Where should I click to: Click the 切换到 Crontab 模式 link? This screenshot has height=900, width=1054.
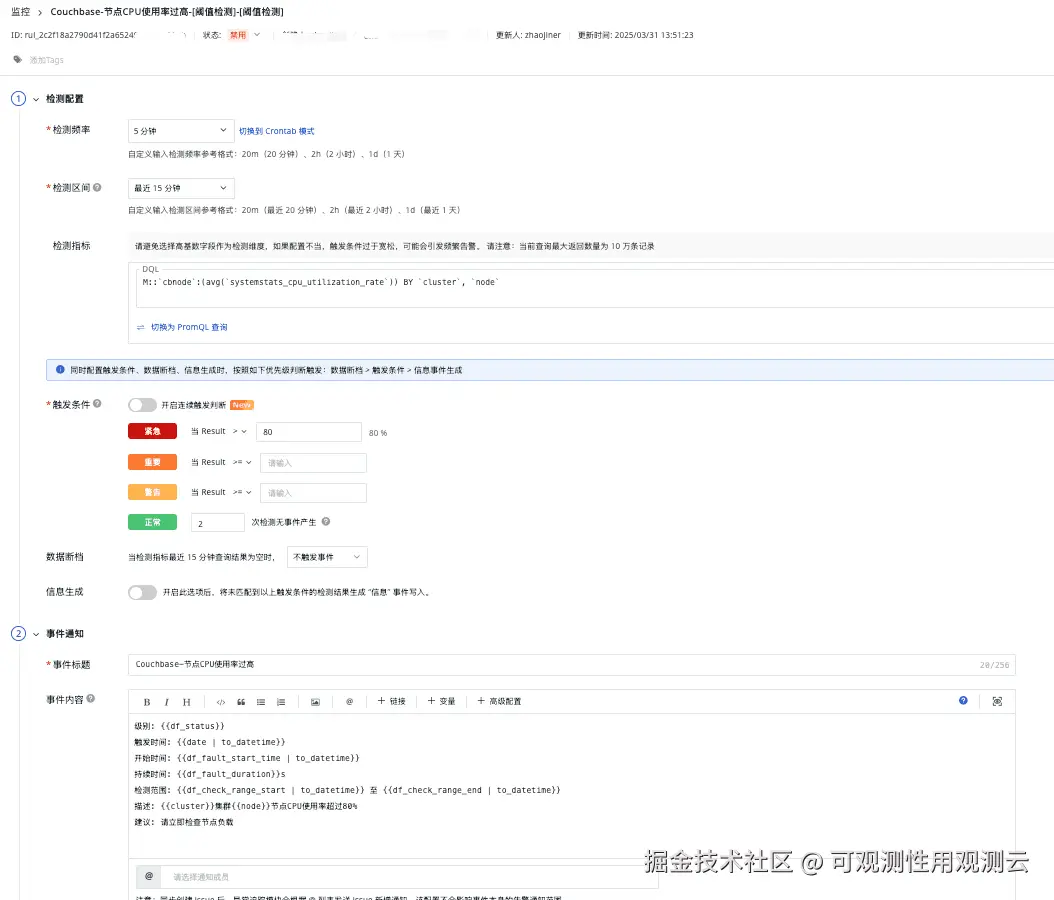(x=276, y=131)
